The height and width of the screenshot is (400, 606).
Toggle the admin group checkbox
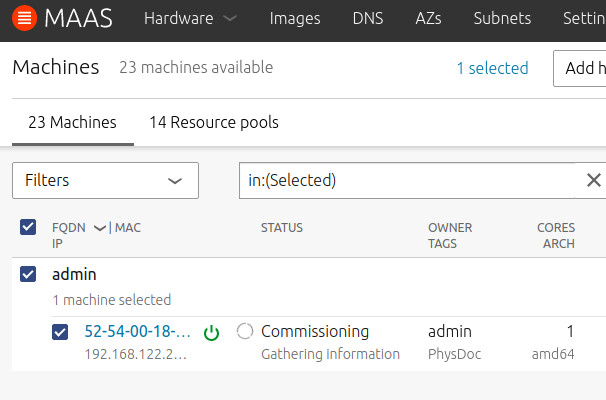pyautogui.click(x=28, y=274)
